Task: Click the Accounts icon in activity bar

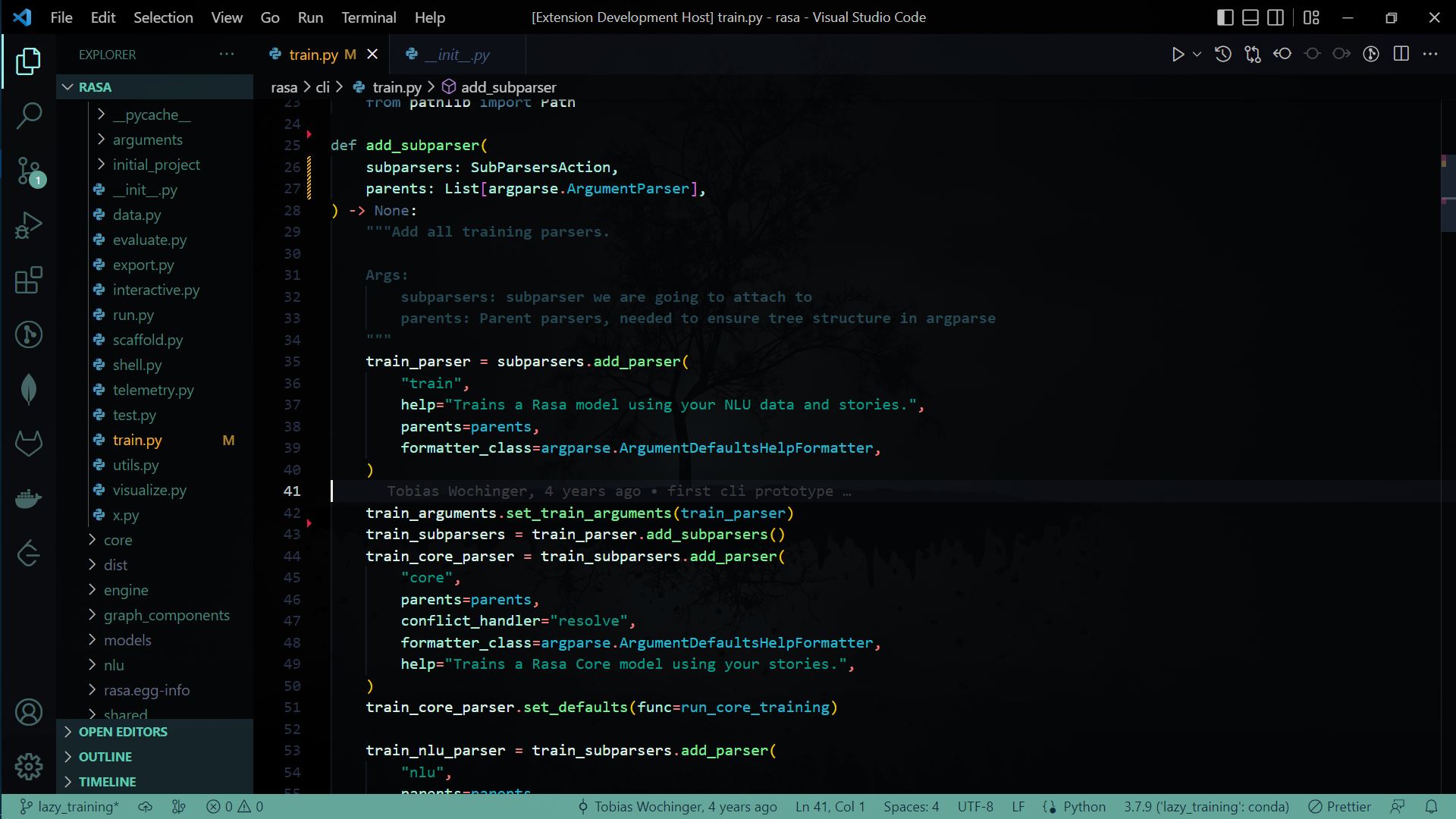Action: [x=29, y=712]
